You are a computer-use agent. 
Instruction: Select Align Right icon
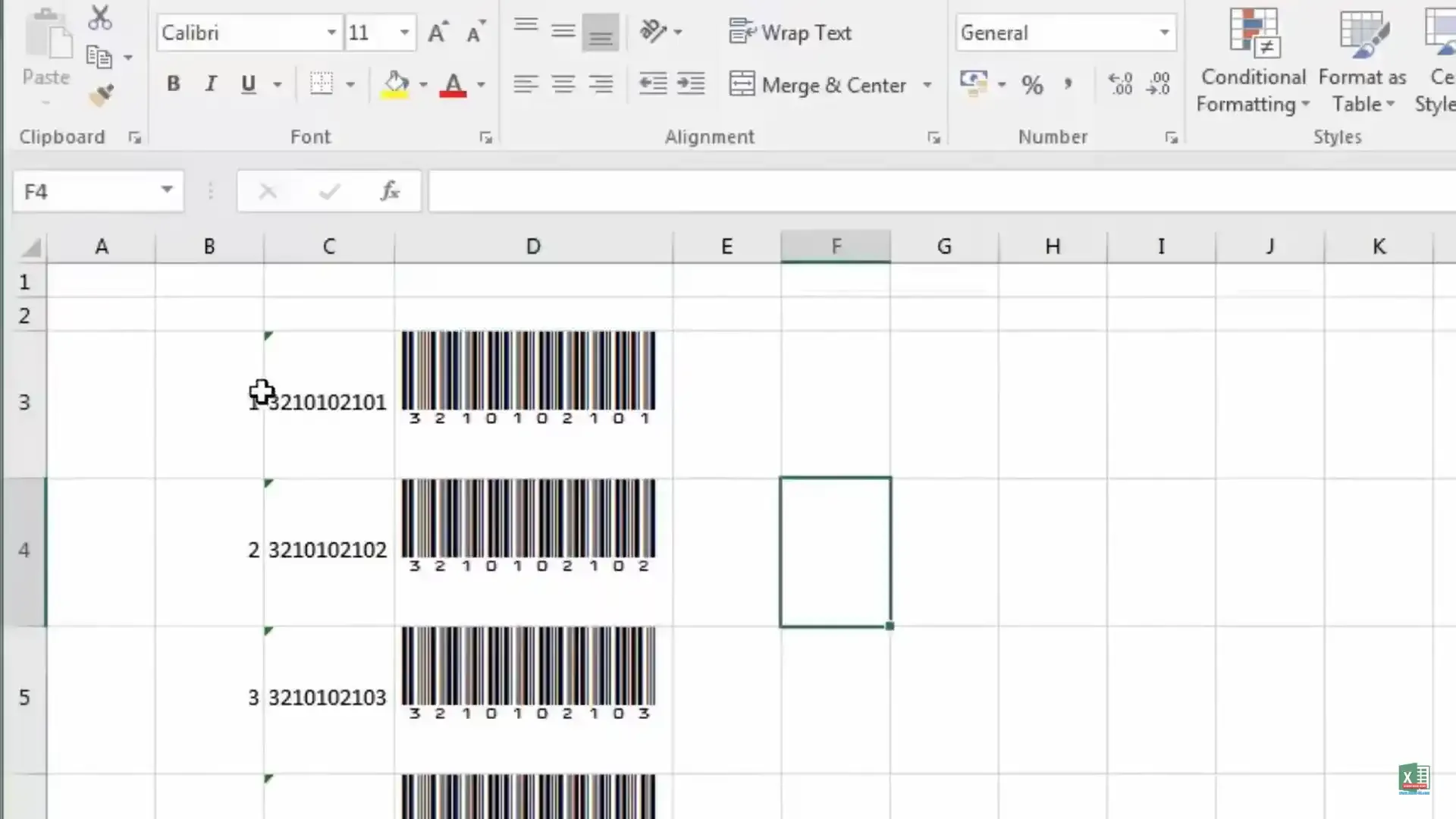[601, 84]
